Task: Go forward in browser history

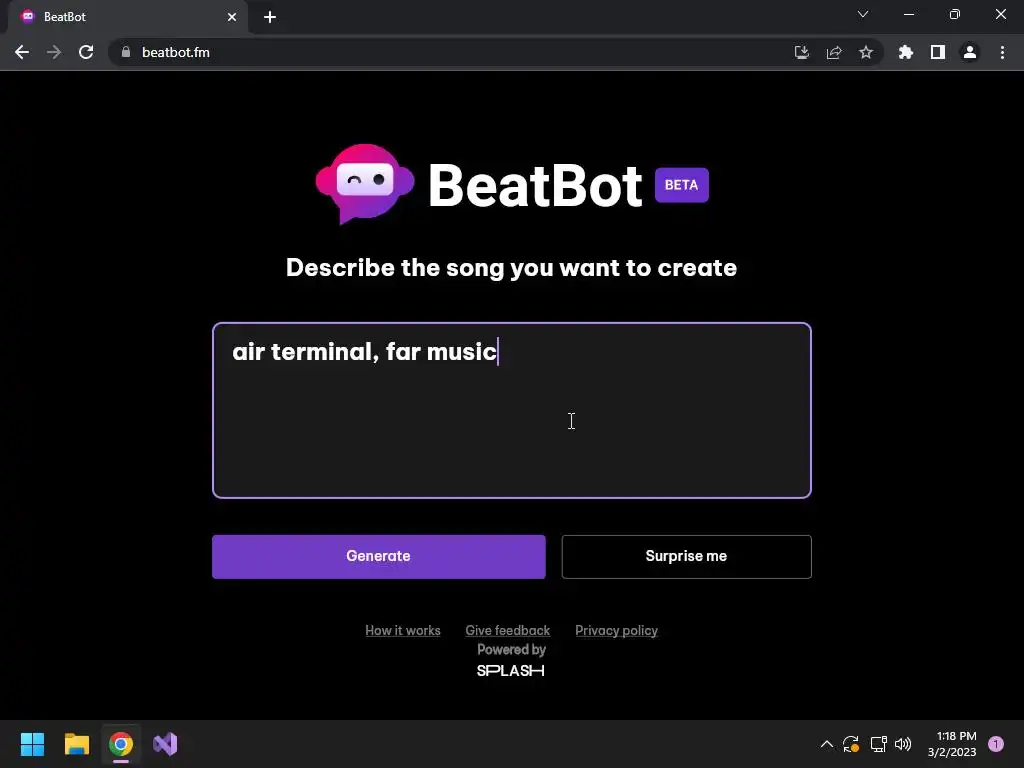Action: [54, 52]
